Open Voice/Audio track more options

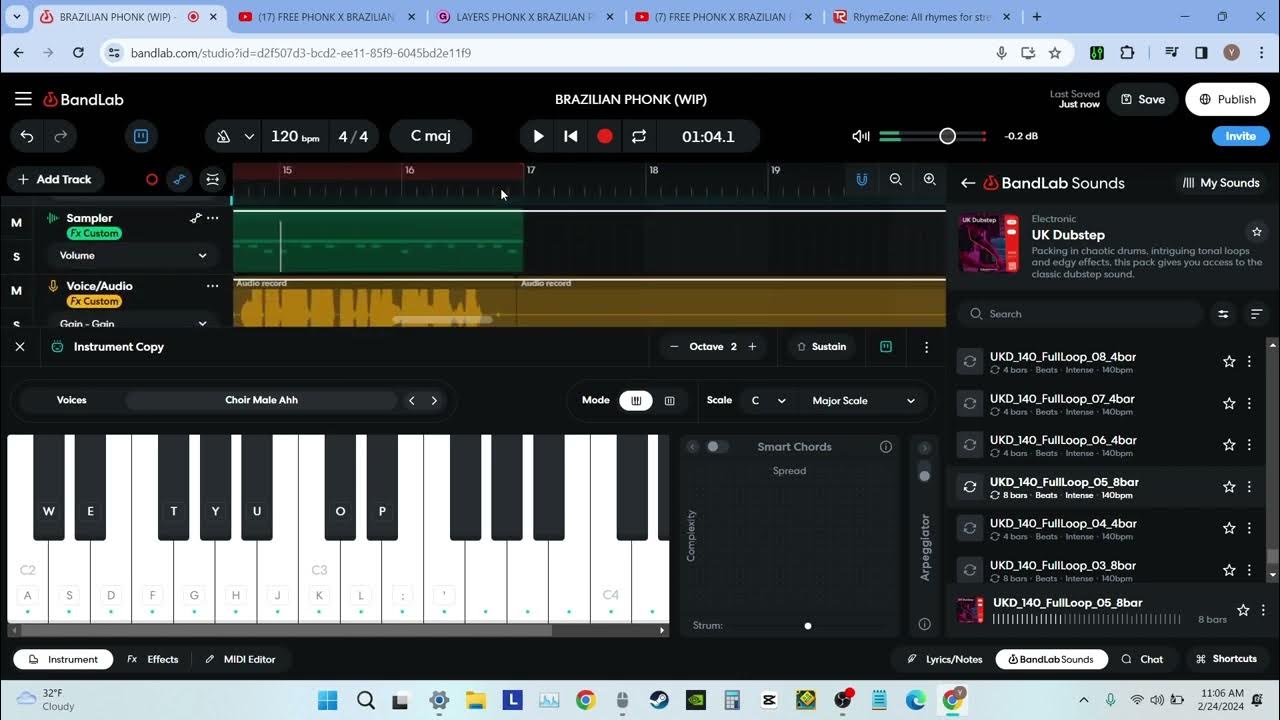(x=212, y=286)
